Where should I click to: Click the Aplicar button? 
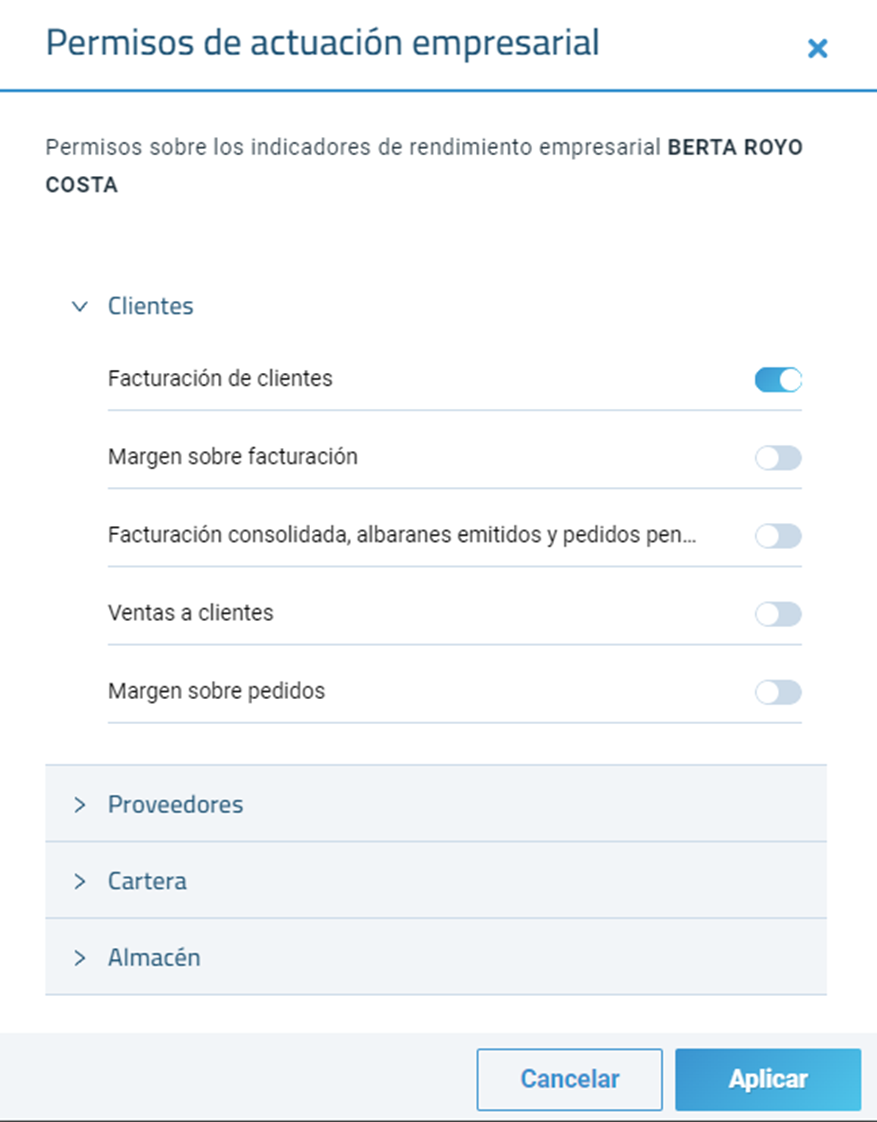click(x=768, y=1079)
